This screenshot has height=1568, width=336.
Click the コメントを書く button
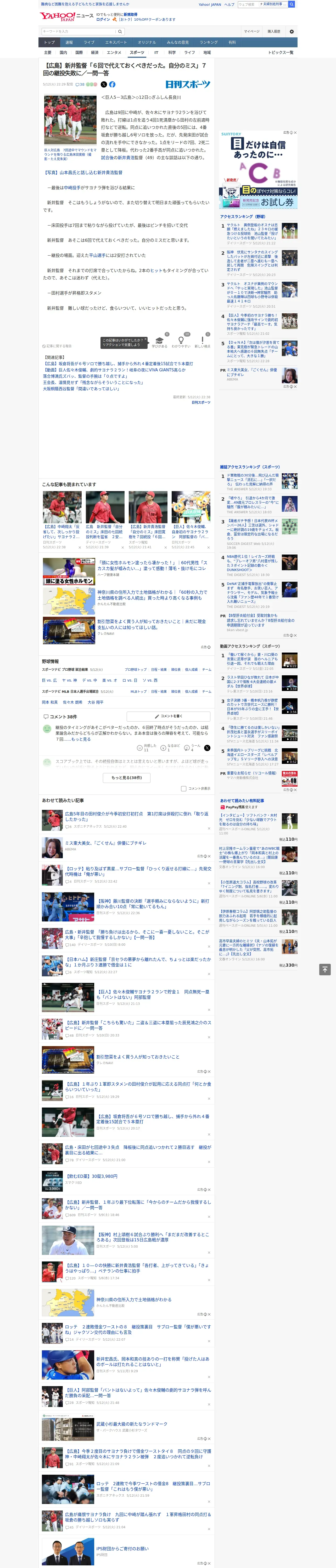point(168,716)
